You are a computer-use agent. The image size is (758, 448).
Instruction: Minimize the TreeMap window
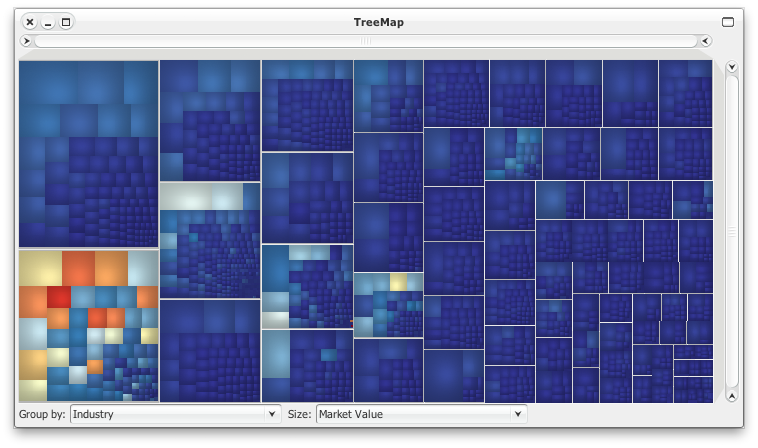tap(48, 22)
